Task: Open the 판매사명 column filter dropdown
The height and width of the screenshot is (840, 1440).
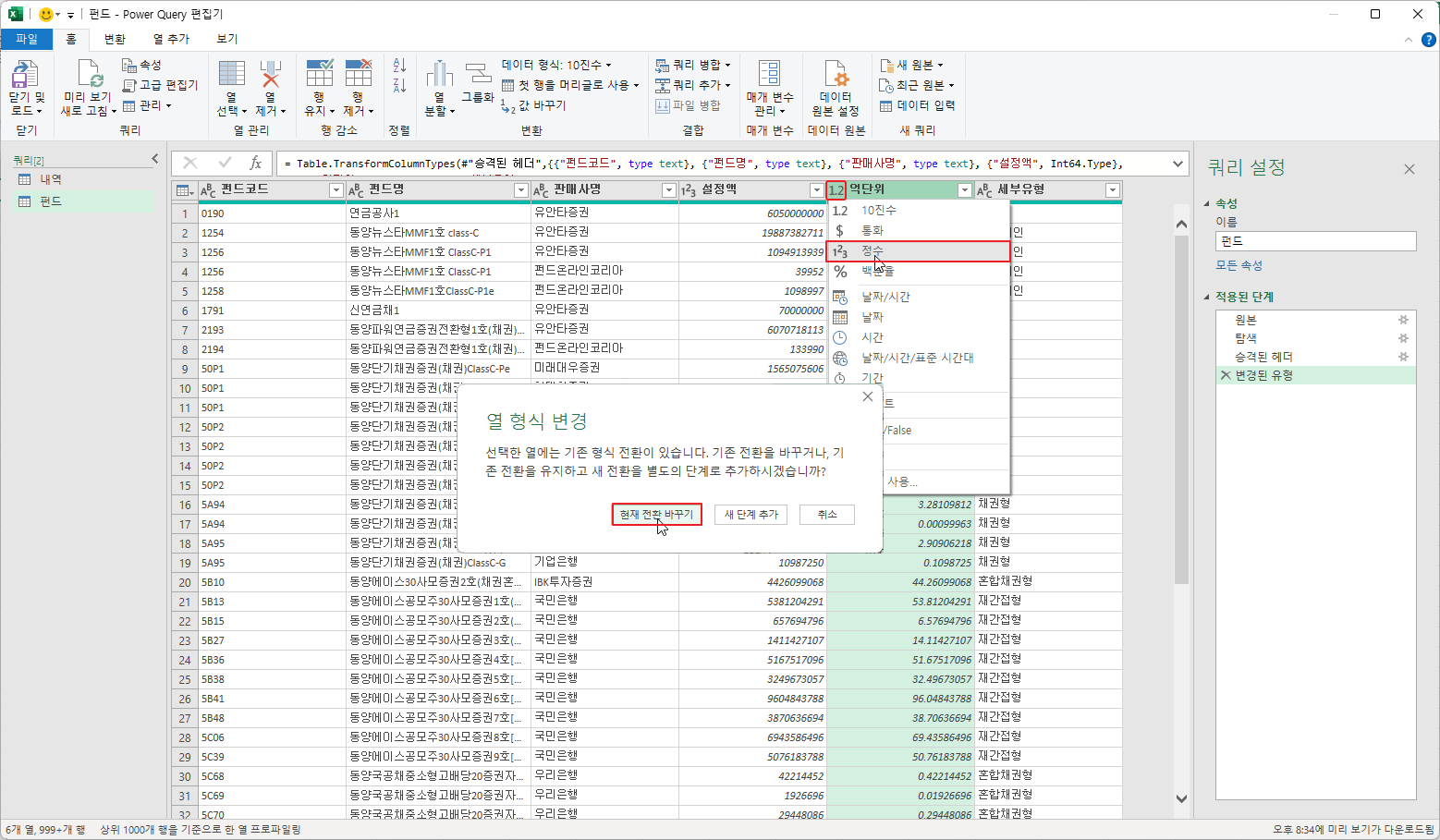Action: [x=669, y=190]
